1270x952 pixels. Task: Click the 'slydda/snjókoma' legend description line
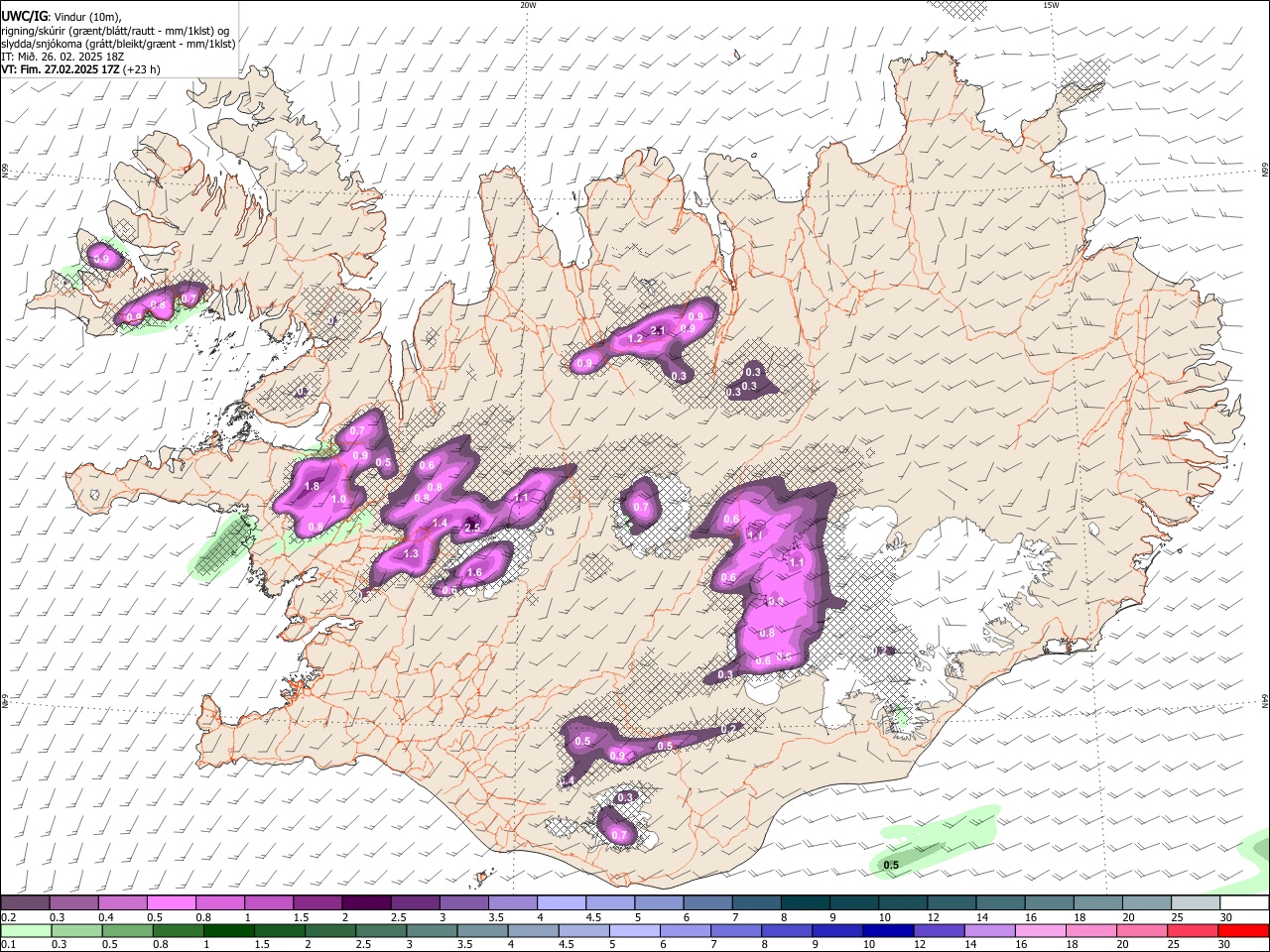point(118,44)
